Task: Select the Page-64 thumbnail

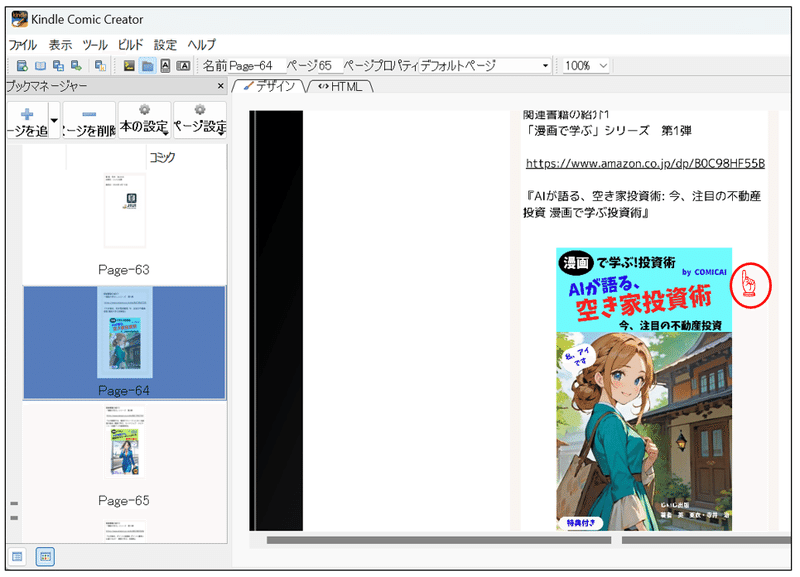Action: [125, 333]
